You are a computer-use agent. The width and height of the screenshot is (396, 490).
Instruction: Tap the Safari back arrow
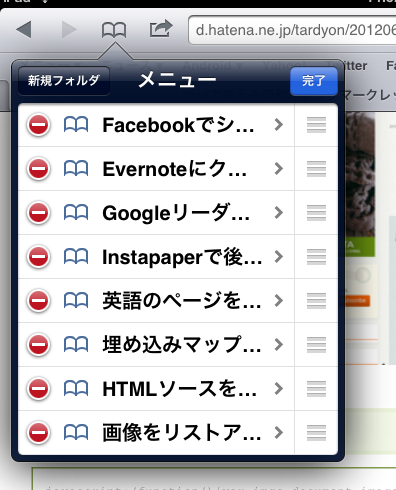click(24, 30)
